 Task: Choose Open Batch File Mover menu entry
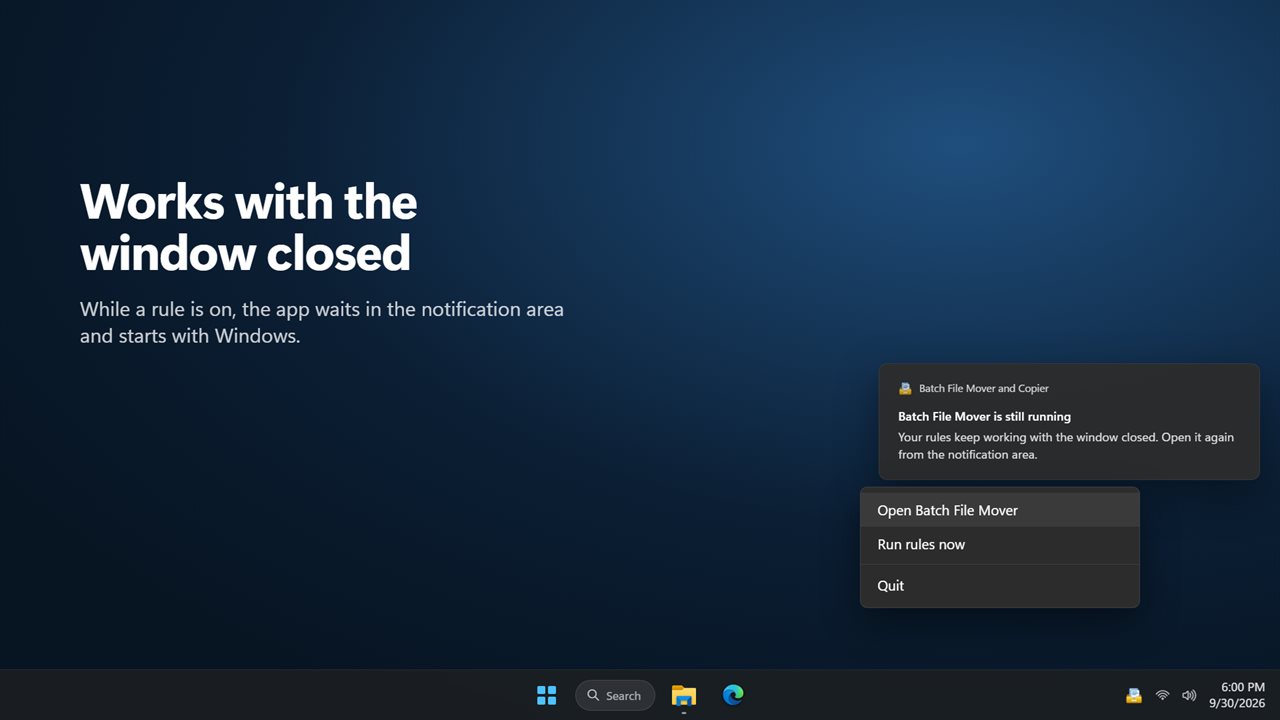tap(1000, 510)
